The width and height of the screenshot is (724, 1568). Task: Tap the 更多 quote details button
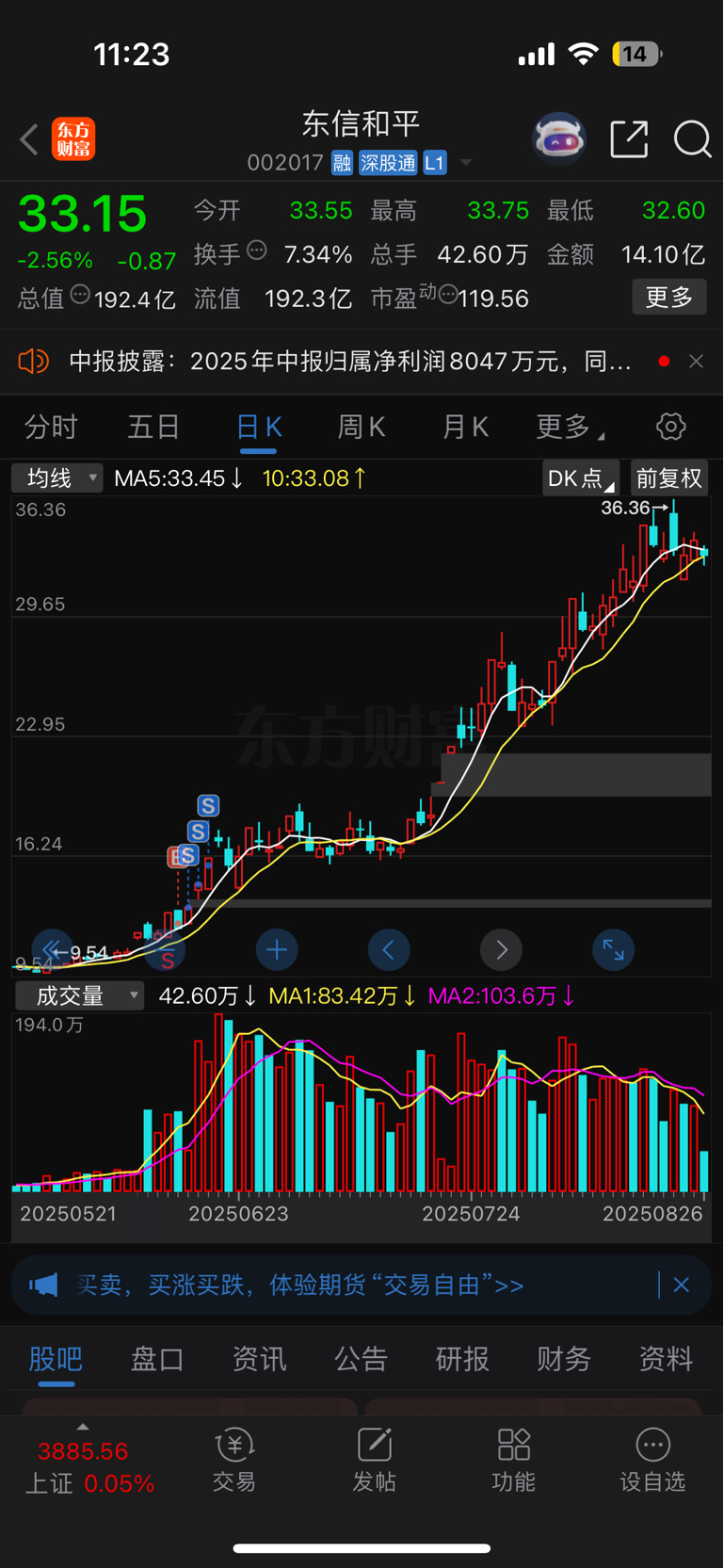tap(669, 298)
